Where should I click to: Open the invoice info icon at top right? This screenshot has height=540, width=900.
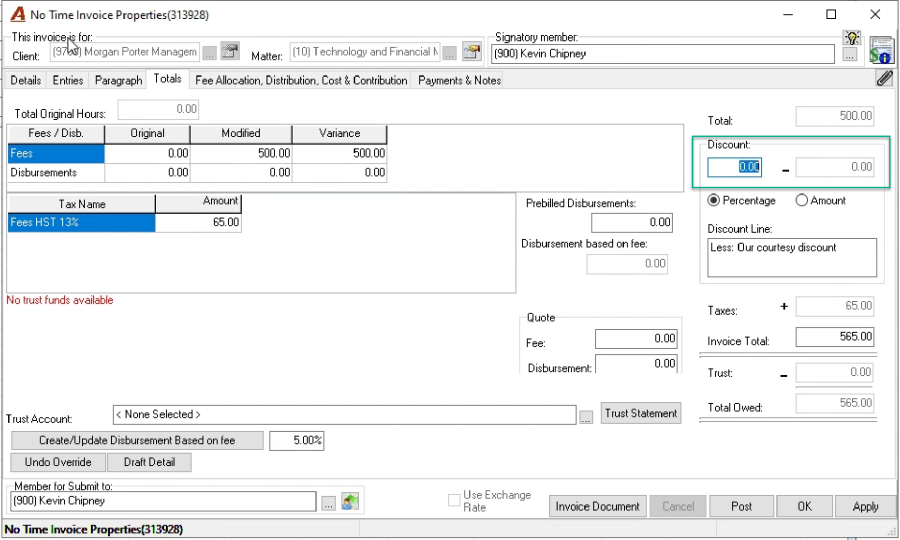pyautogui.click(x=882, y=51)
